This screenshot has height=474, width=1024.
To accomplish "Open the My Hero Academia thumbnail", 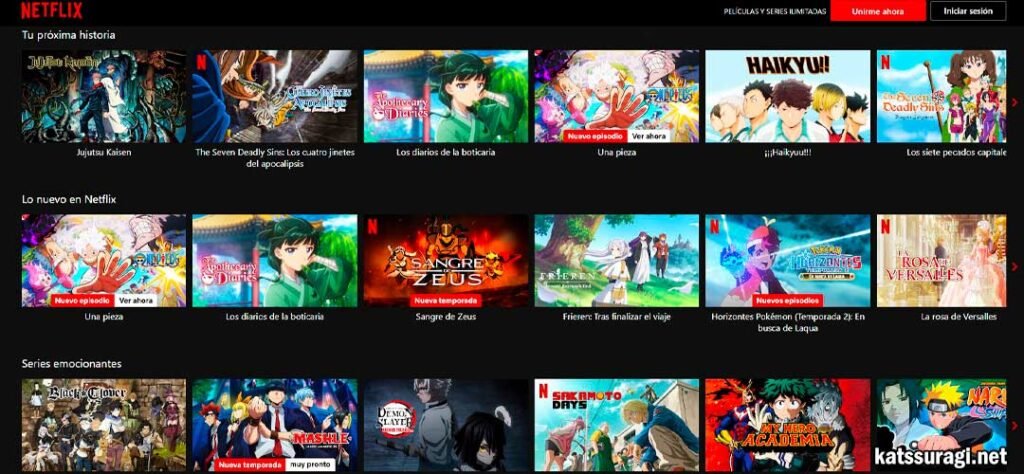I will [x=788, y=425].
